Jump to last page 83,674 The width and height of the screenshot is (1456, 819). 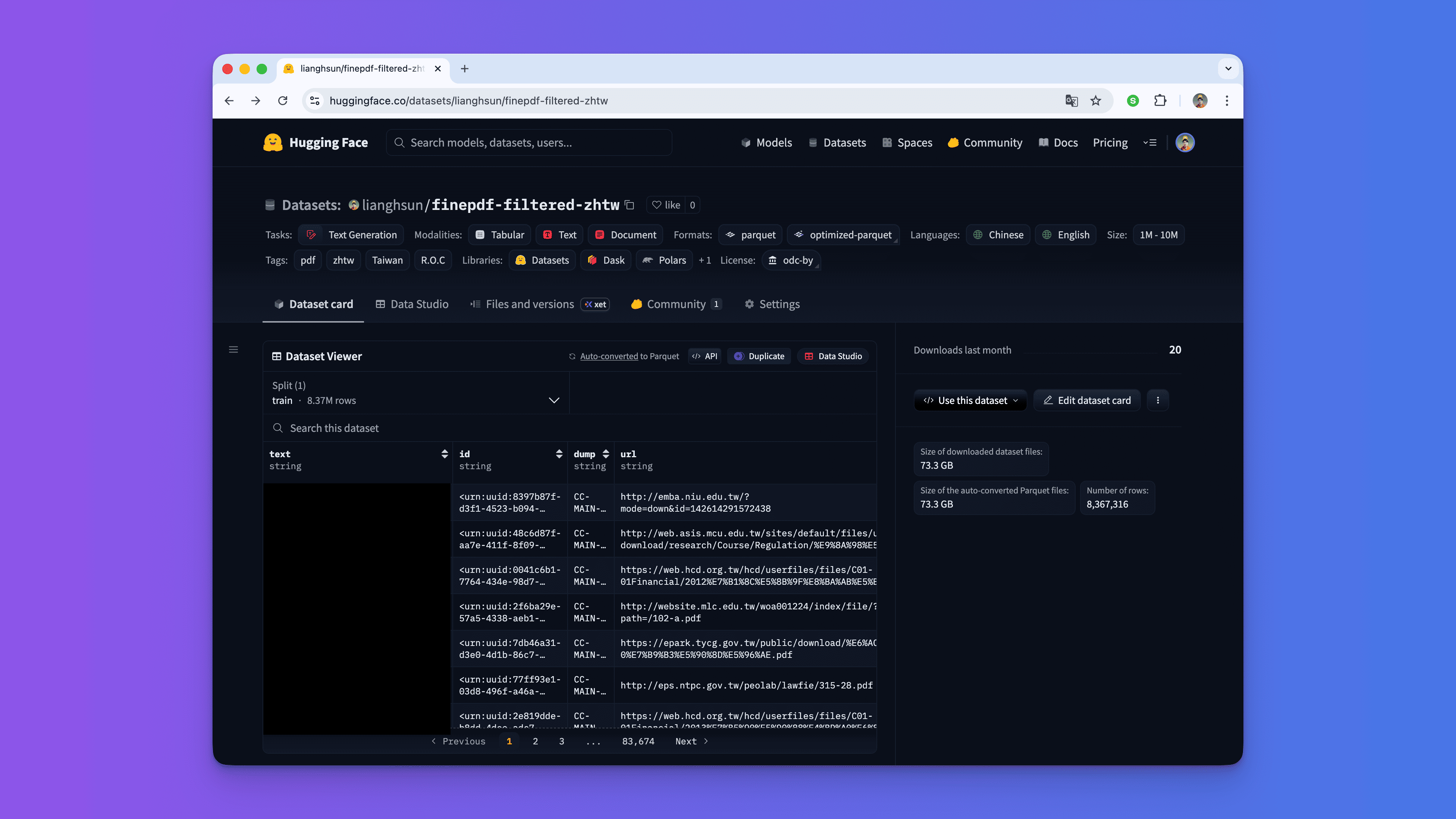tap(638, 741)
